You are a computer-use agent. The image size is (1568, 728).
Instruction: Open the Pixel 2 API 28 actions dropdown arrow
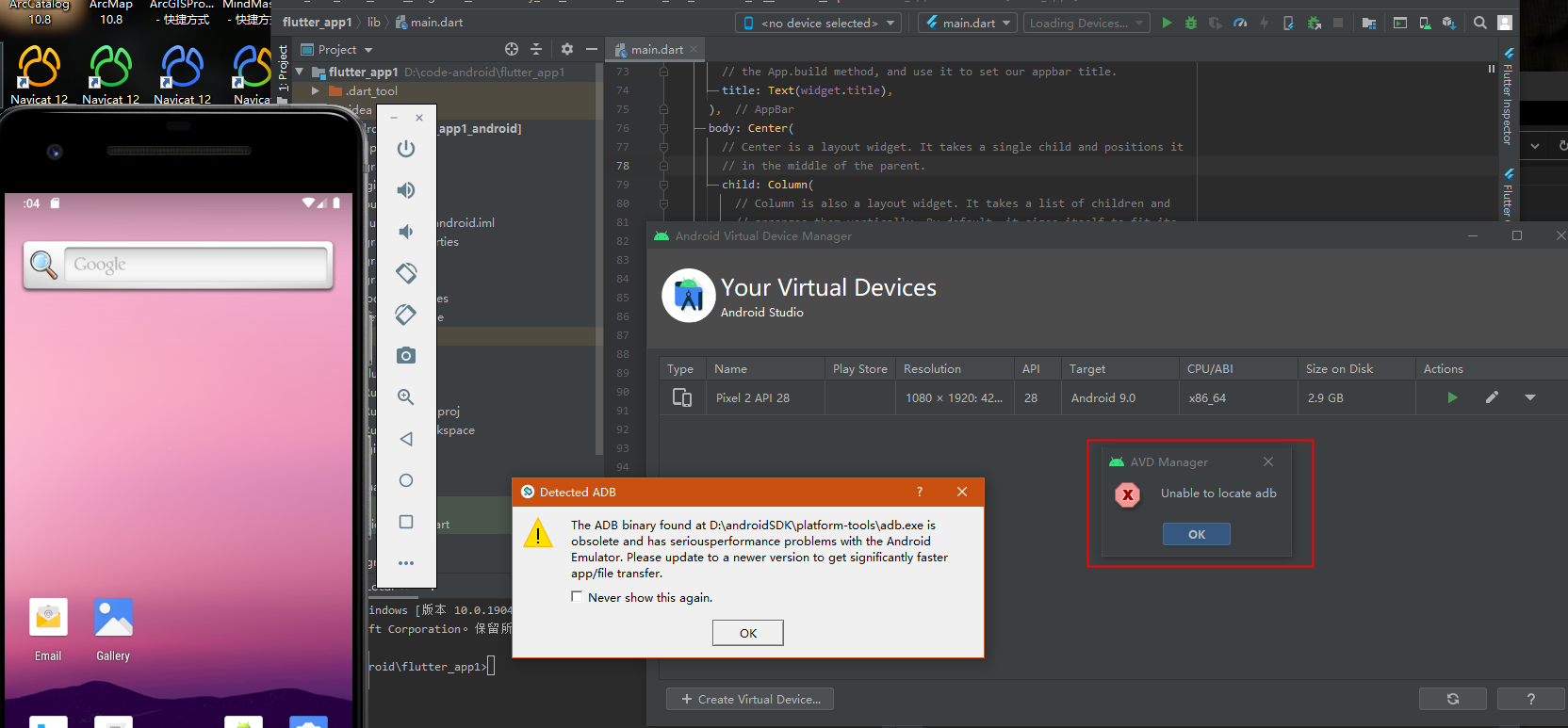point(1530,397)
